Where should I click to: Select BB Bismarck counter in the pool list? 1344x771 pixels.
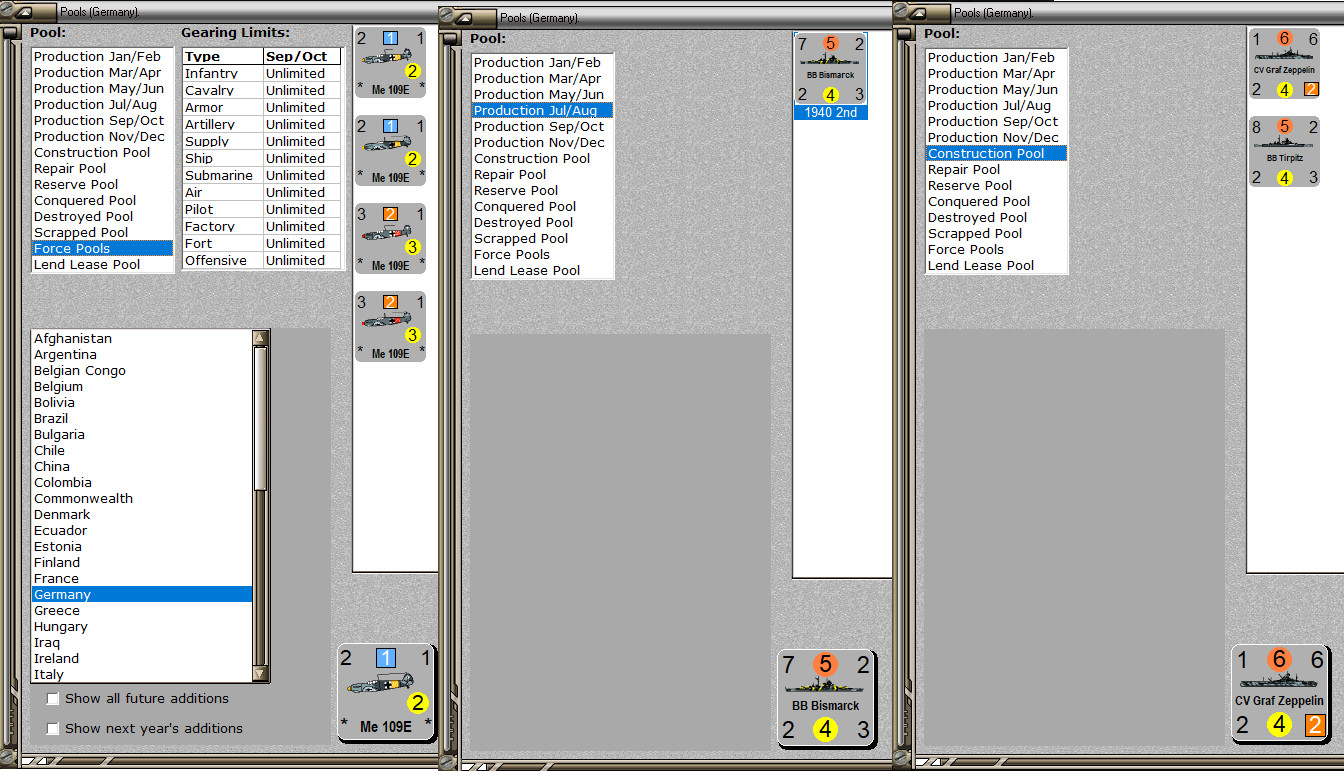pos(830,68)
